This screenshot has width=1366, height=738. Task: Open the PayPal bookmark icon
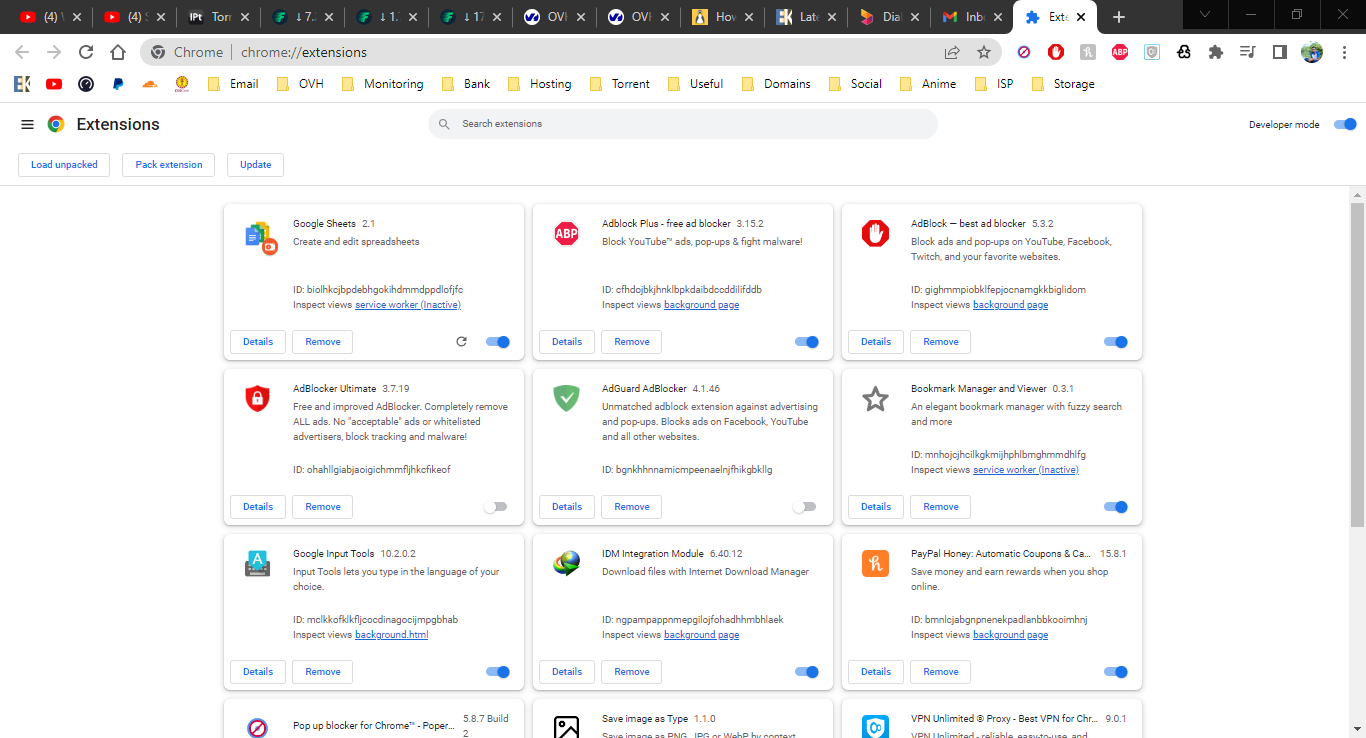point(118,84)
